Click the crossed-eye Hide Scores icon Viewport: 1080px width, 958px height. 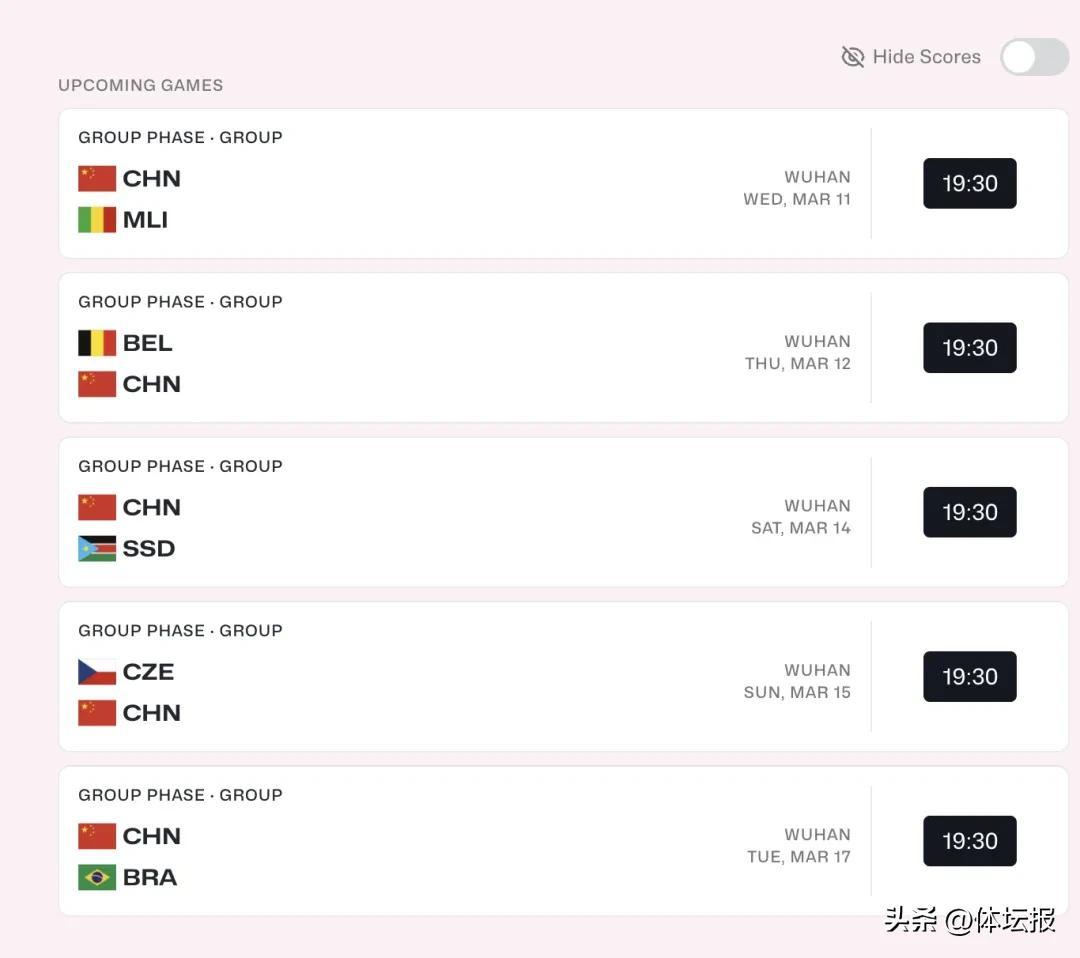coord(853,57)
